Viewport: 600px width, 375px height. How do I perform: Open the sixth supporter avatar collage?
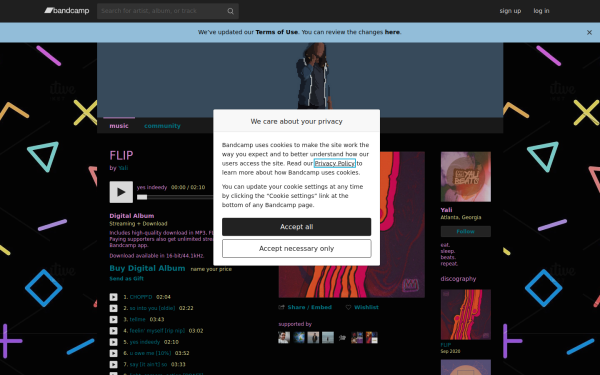coord(357,338)
